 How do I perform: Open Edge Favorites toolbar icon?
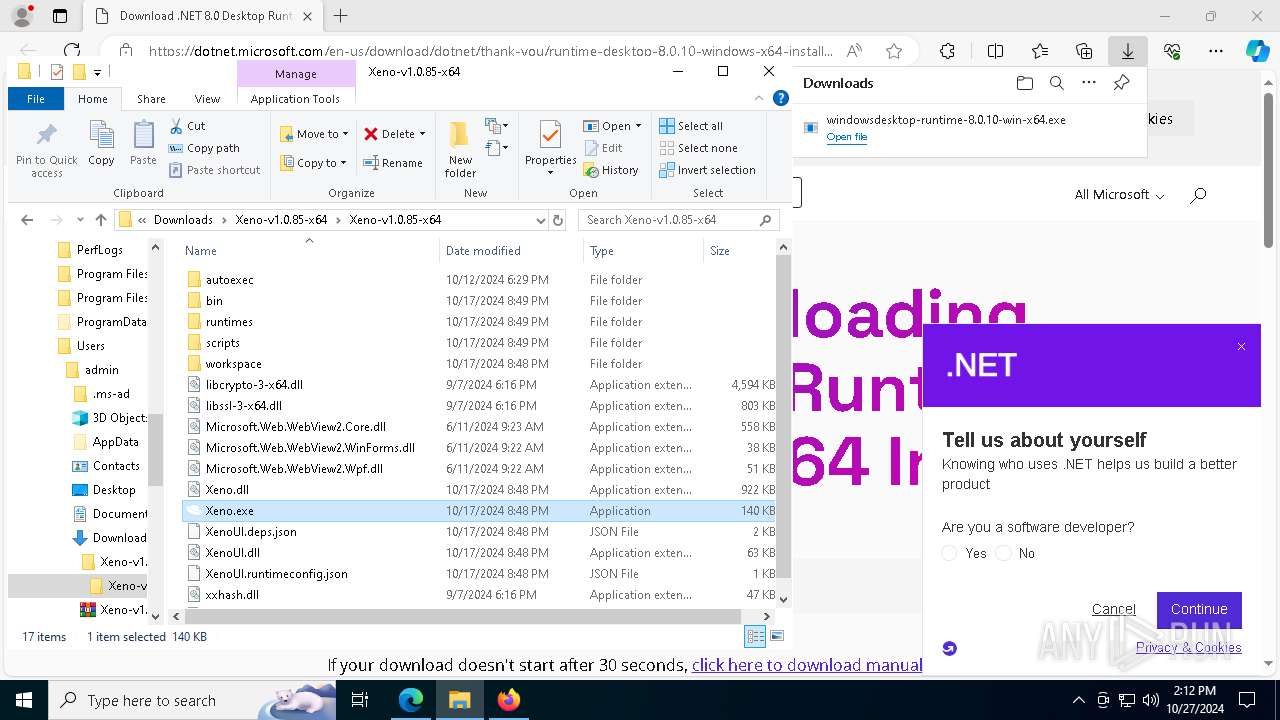[x=1040, y=51]
